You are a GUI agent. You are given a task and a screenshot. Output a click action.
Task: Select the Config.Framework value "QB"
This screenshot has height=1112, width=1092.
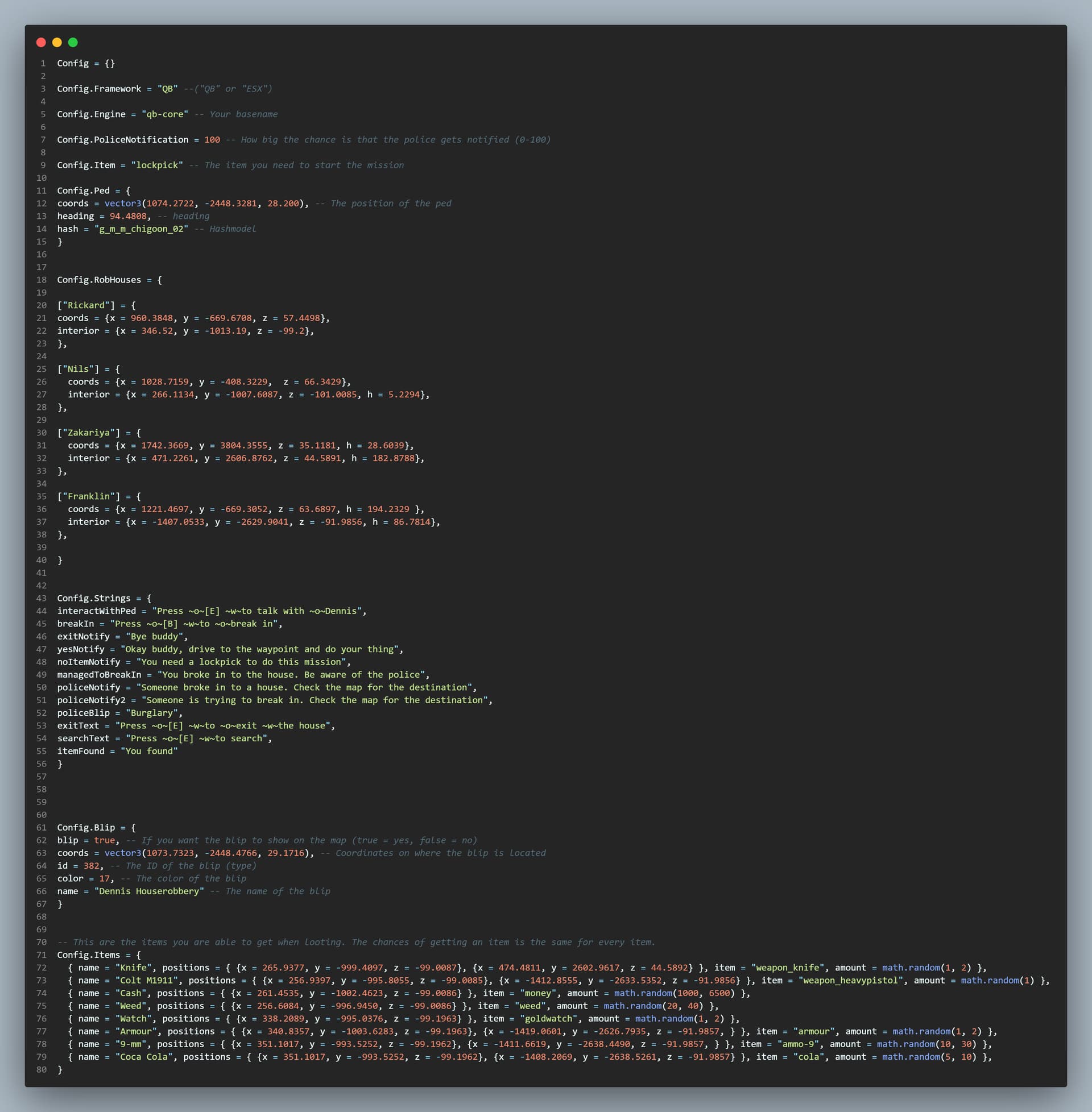(x=167, y=89)
